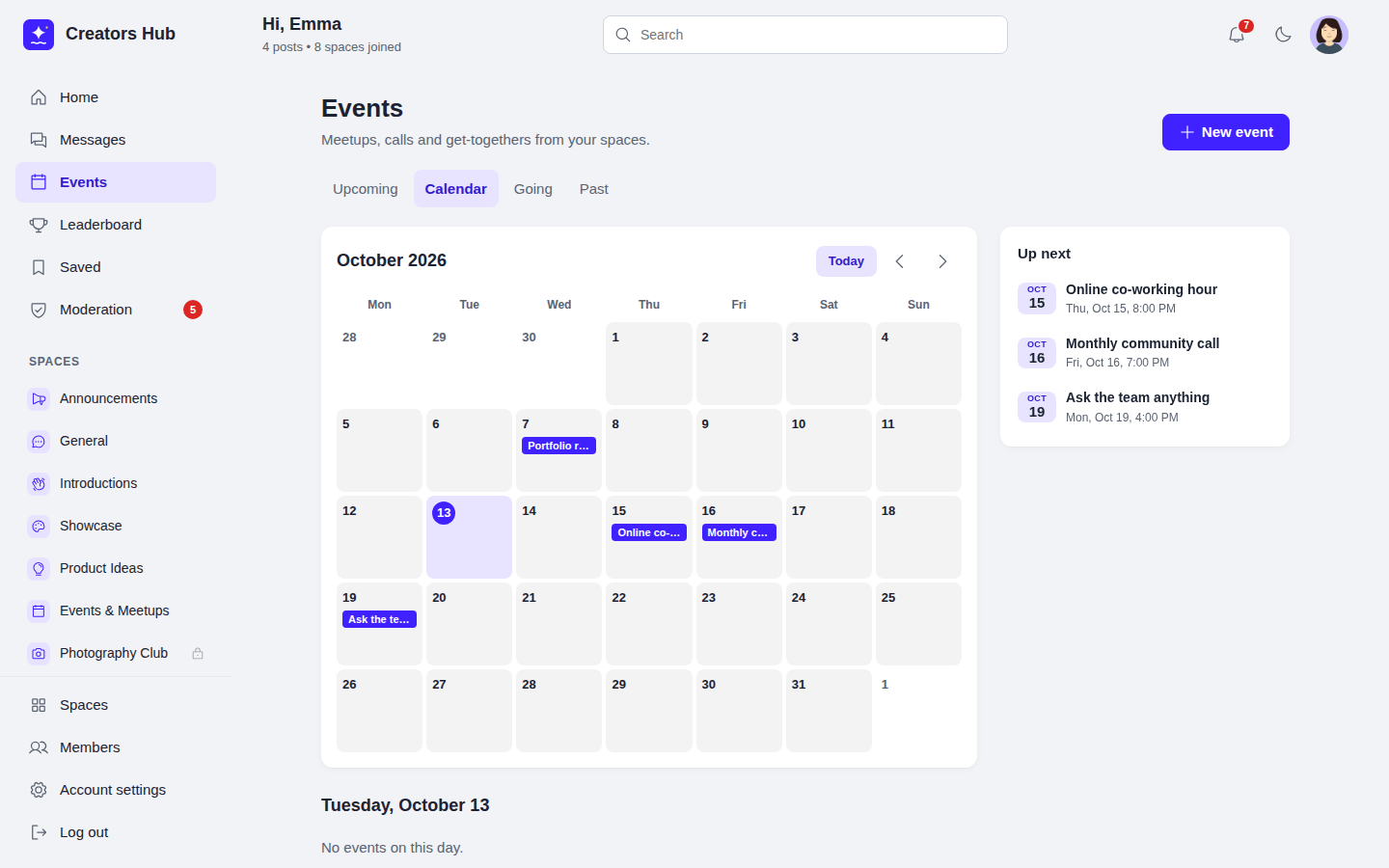The image size is (1389, 868).
Task: Select October 25 in calendar
Action: click(x=918, y=624)
